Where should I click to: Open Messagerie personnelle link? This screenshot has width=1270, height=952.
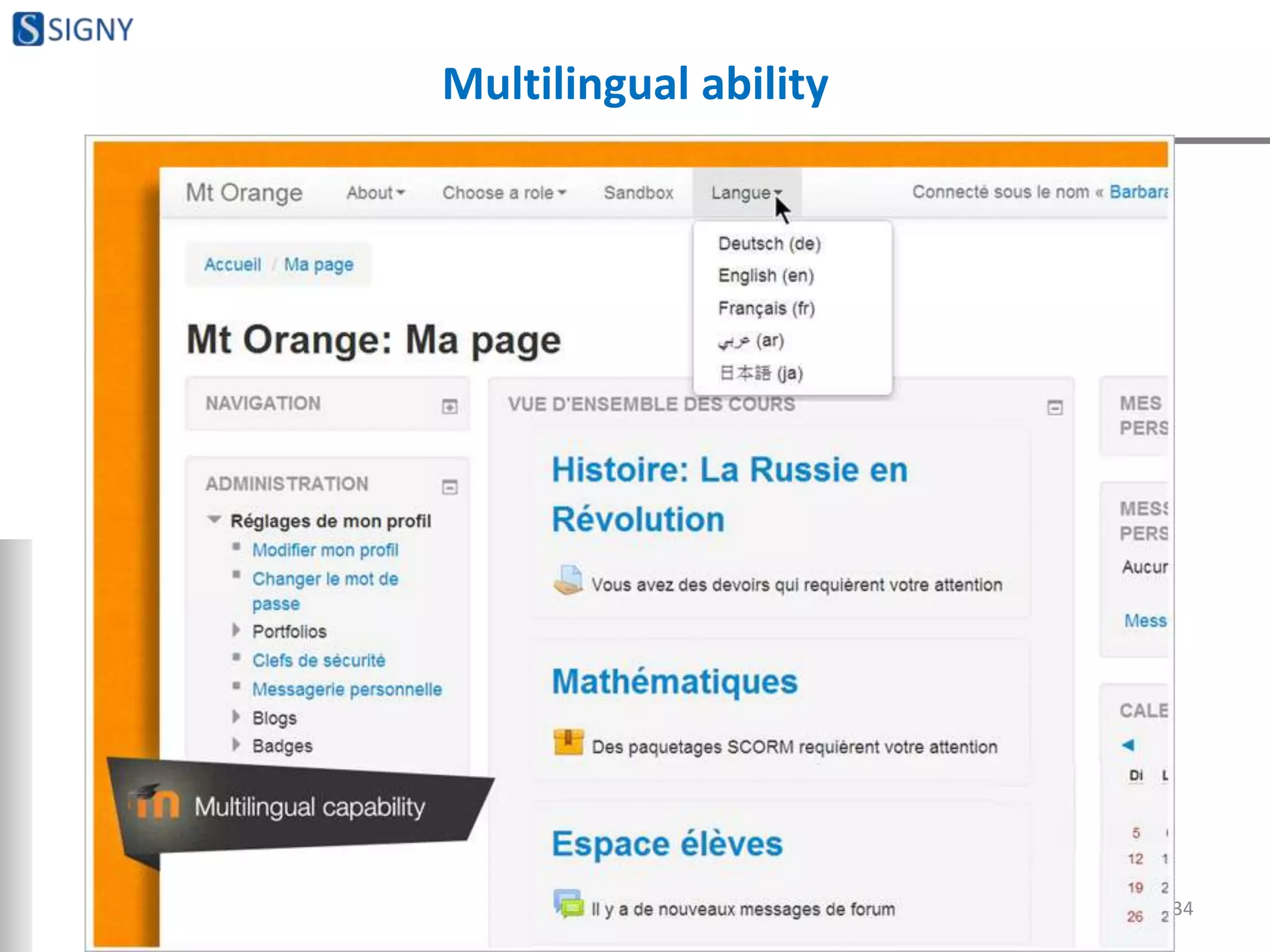click(x=347, y=689)
